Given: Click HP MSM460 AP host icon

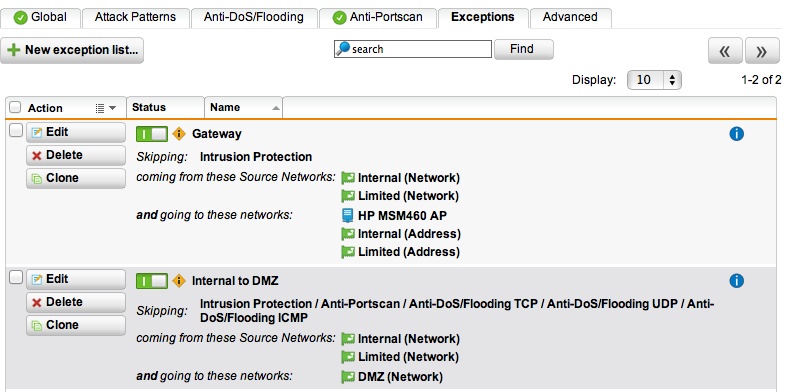Looking at the screenshot, I should coord(347,216).
